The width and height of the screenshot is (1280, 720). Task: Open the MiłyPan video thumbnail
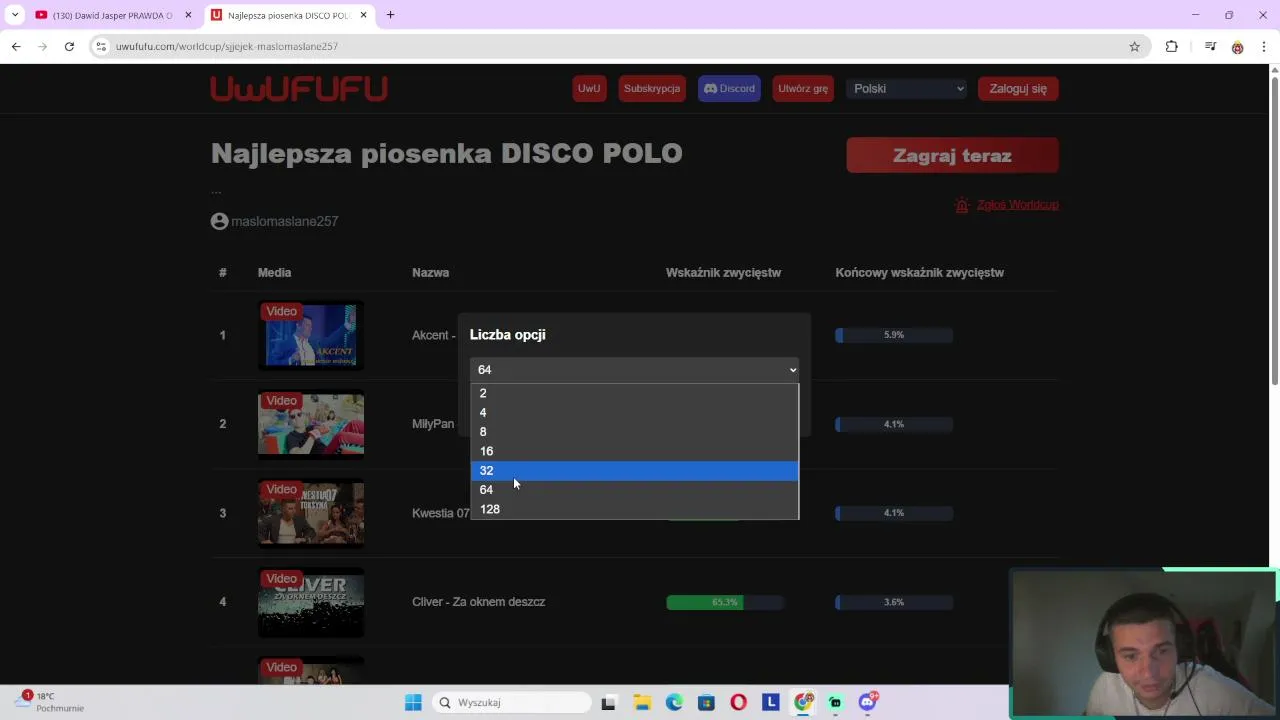[311, 424]
